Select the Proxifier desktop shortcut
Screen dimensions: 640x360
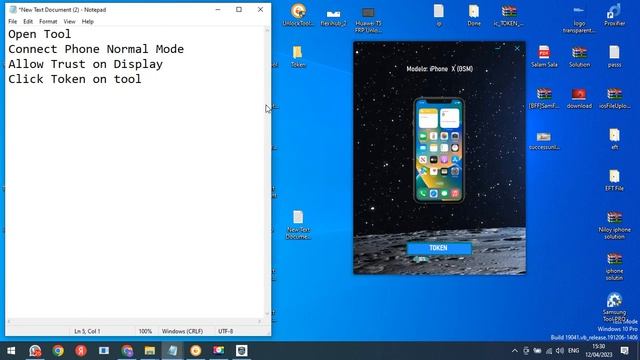point(614,15)
